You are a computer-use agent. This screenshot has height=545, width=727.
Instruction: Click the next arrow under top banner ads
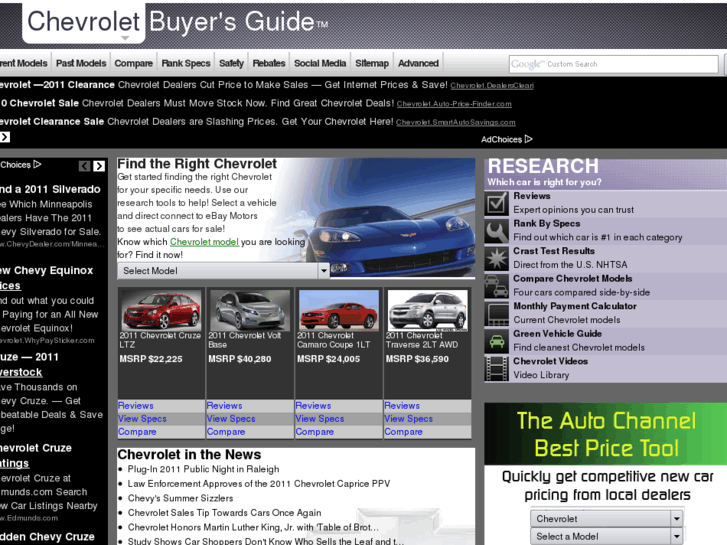pos(5,137)
